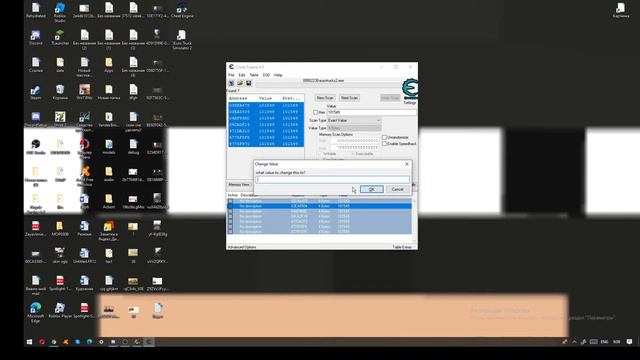Click the Cheat Engine logo Settings icon
This screenshot has height=360, width=640.
click(x=410, y=89)
